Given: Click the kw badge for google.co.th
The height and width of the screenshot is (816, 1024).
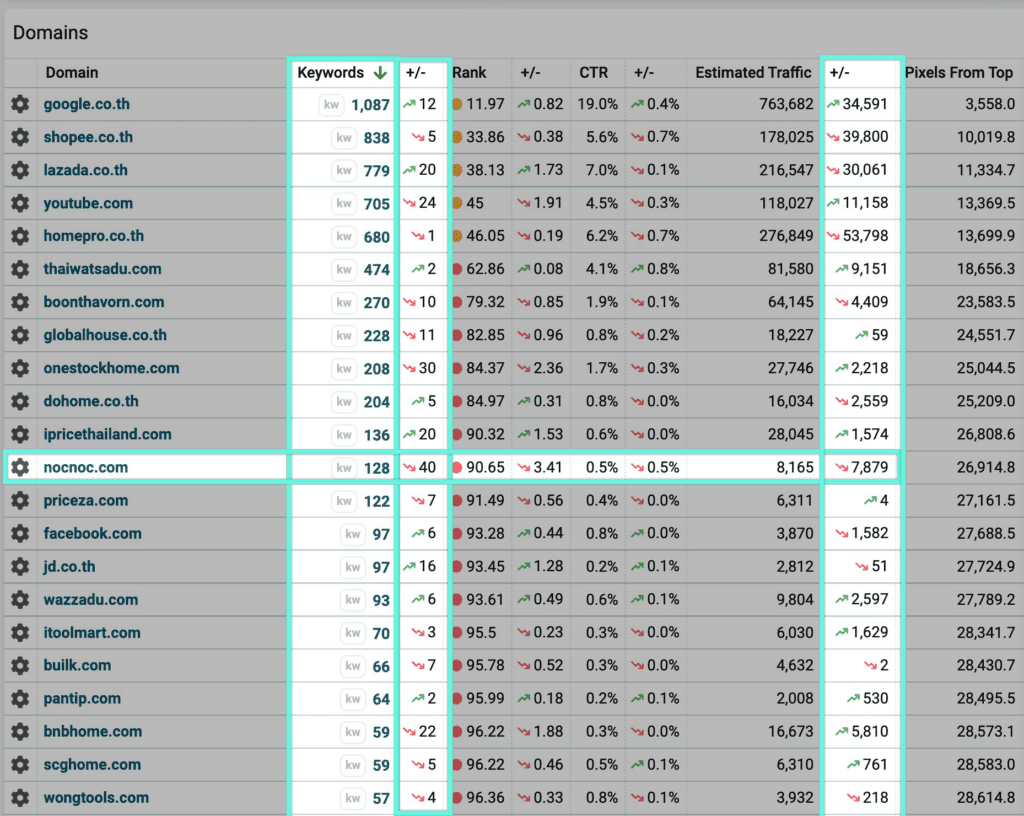Looking at the screenshot, I should click(x=331, y=104).
